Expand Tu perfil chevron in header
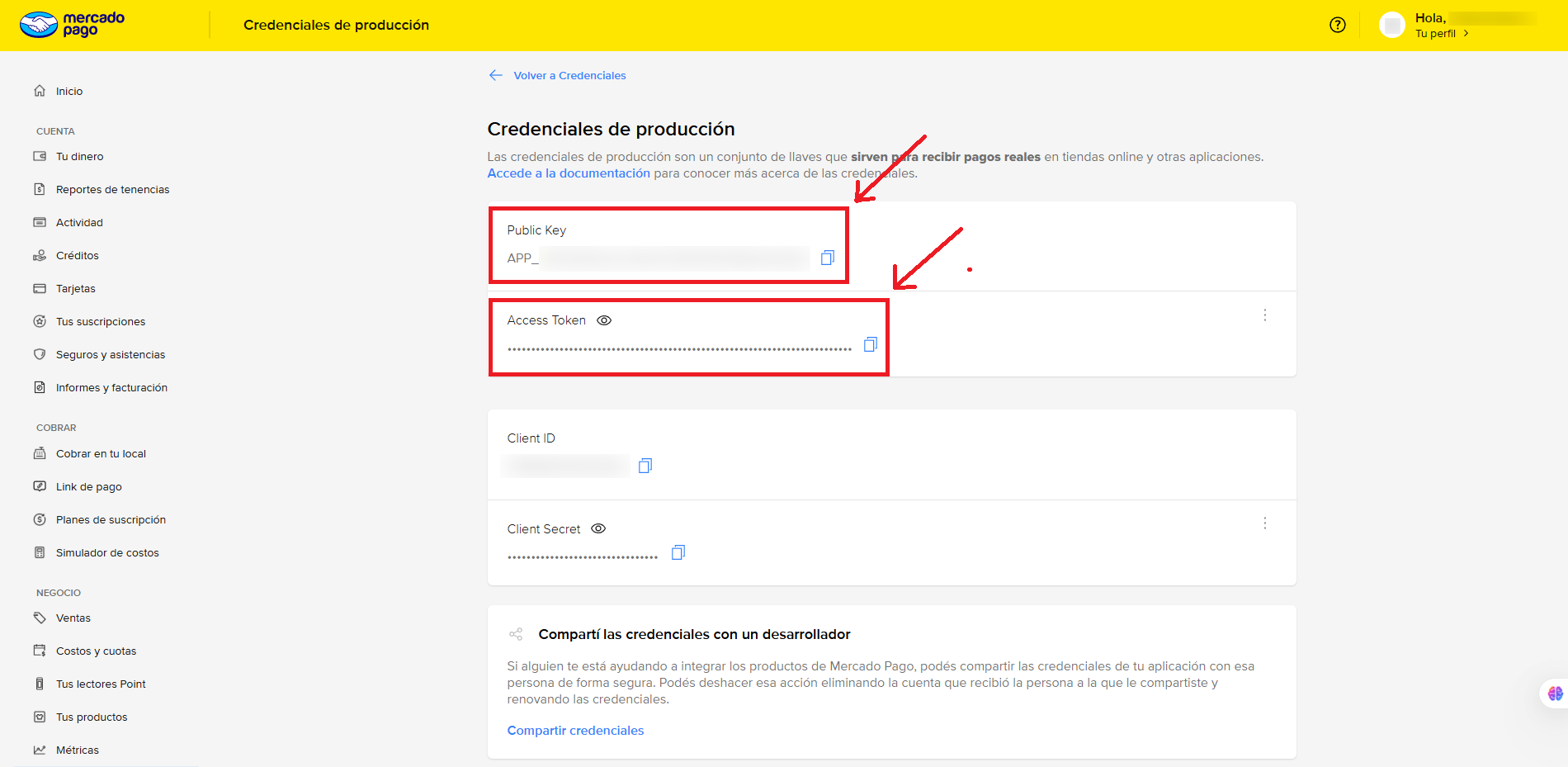Image resolution: width=1568 pixels, height=767 pixels. click(x=1466, y=34)
